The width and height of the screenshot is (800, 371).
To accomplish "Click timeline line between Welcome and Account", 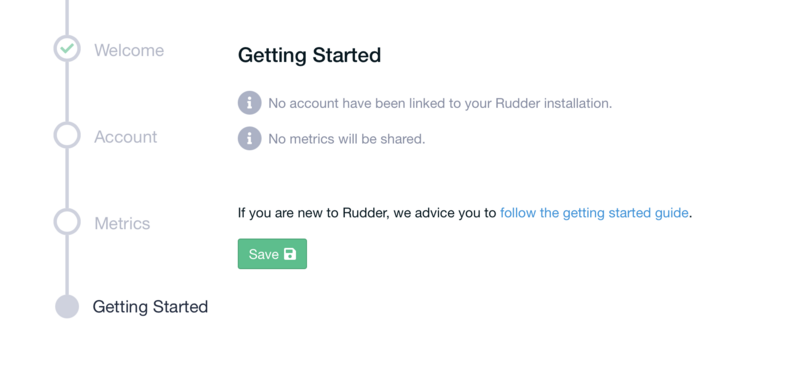I will 67,92.
